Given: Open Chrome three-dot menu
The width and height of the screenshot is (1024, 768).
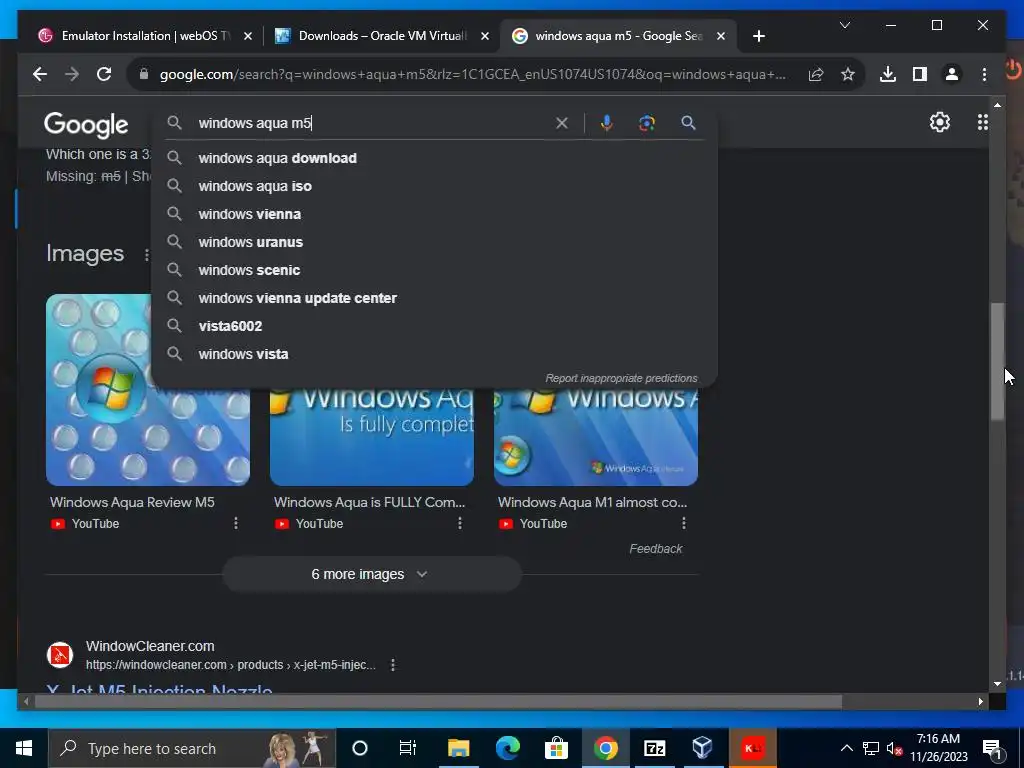Looking at the screenshot, I should tap(984, 74).
